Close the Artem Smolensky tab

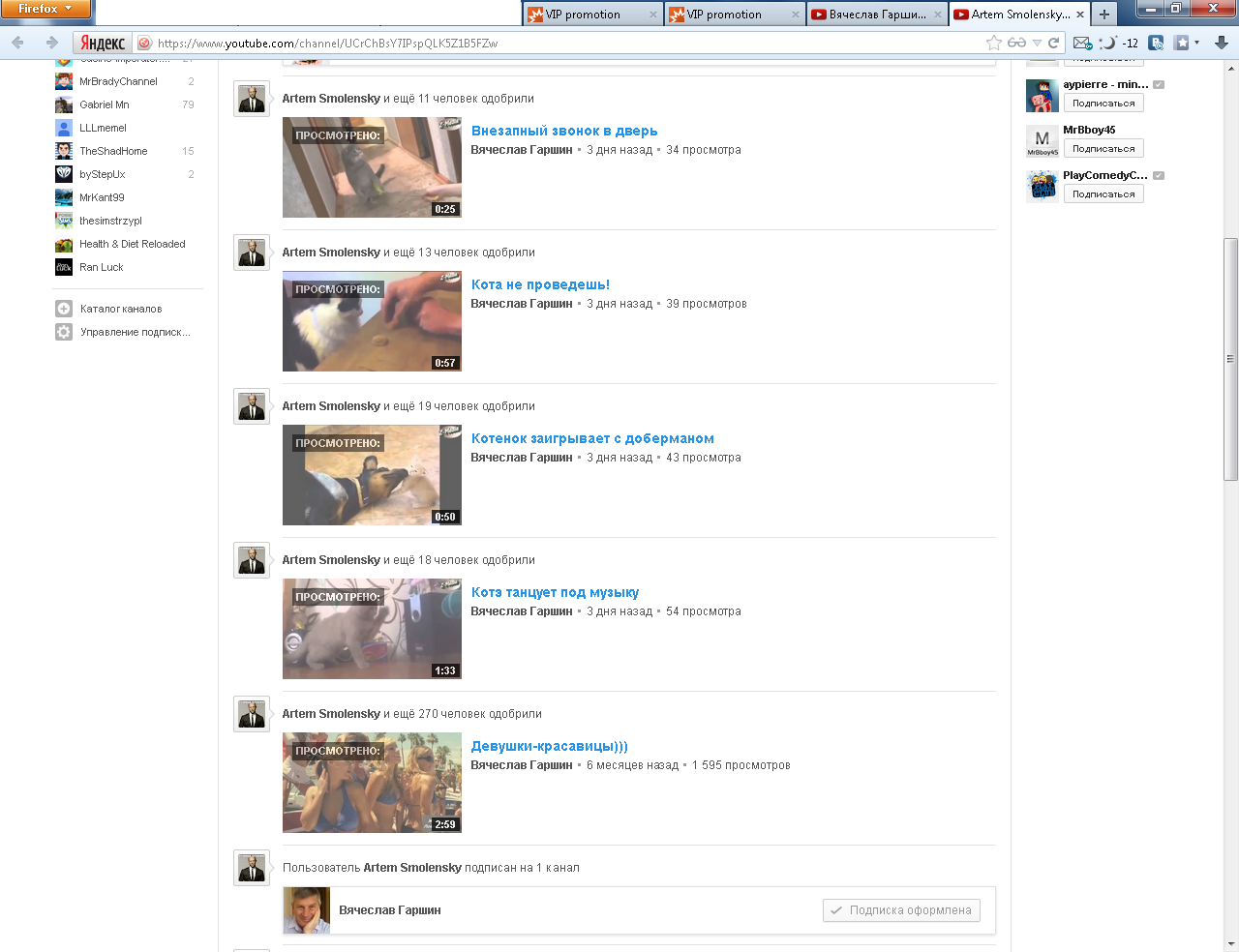tap(1080, 15)
